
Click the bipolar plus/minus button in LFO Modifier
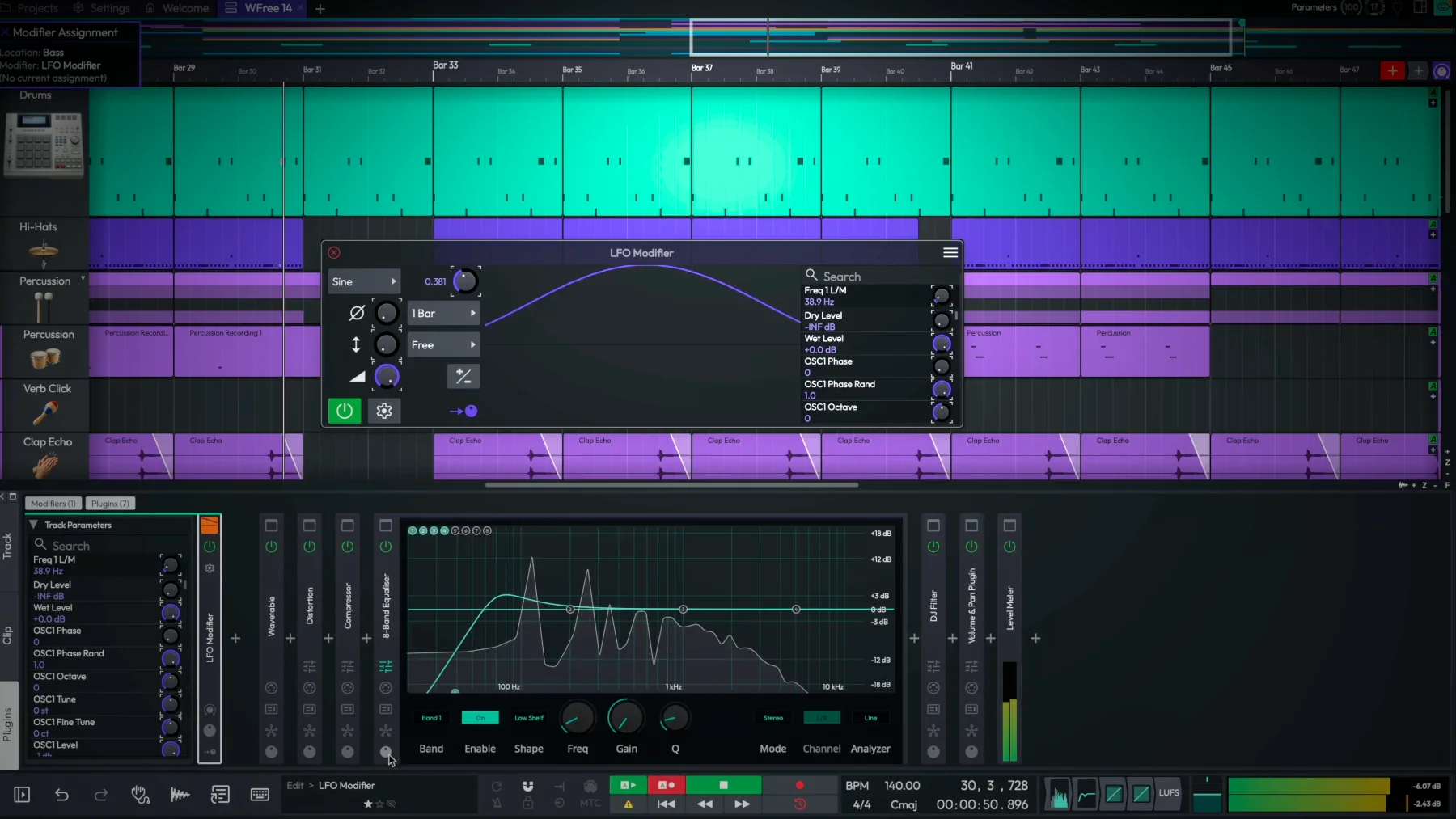(x=463, y=376)
